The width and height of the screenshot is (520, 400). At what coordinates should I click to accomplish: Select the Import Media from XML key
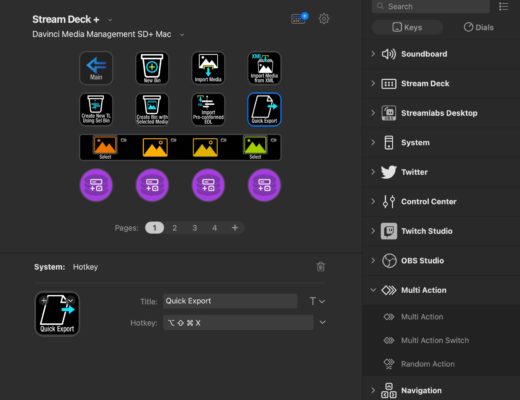pyautogui.click(x=264, y=68)
